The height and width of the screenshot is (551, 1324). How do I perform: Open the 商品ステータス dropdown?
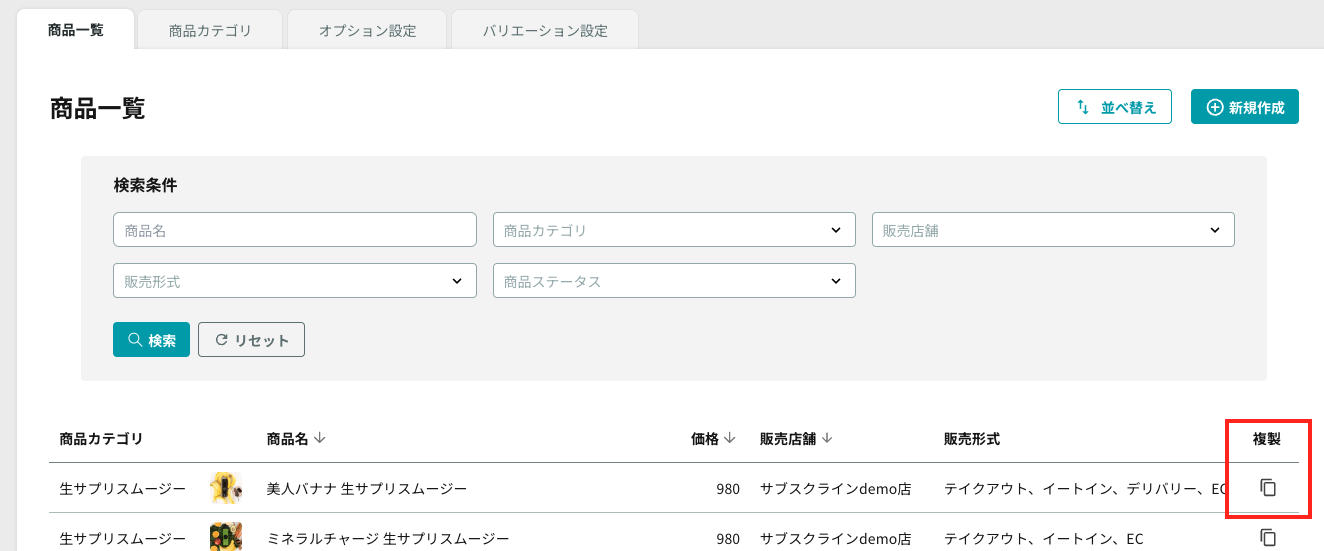click(674, 281)
